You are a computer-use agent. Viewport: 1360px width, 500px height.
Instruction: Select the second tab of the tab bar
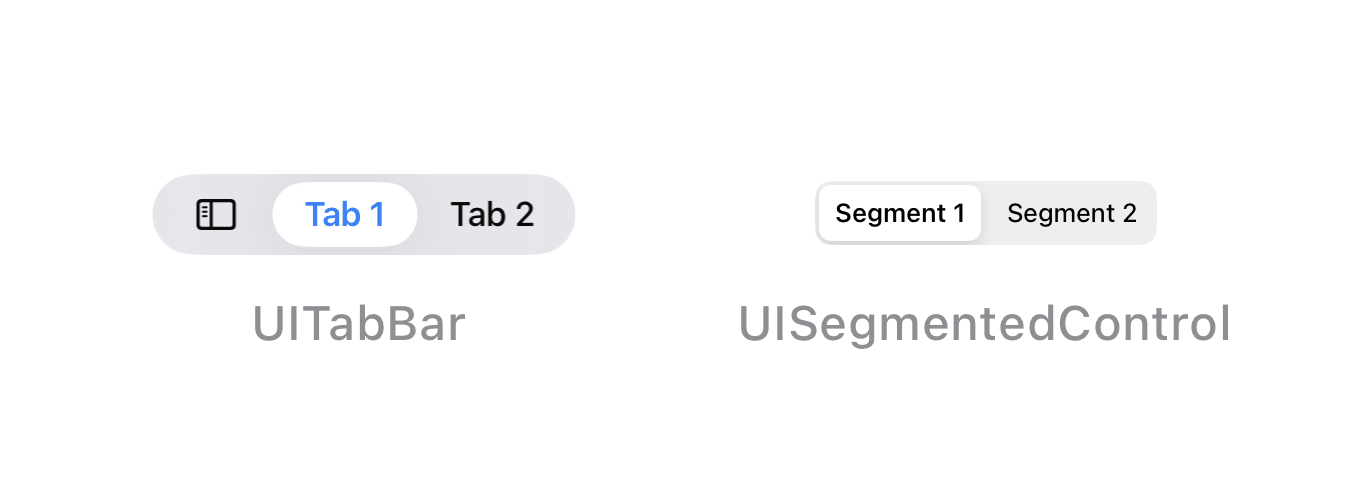(x=492, y=214)
